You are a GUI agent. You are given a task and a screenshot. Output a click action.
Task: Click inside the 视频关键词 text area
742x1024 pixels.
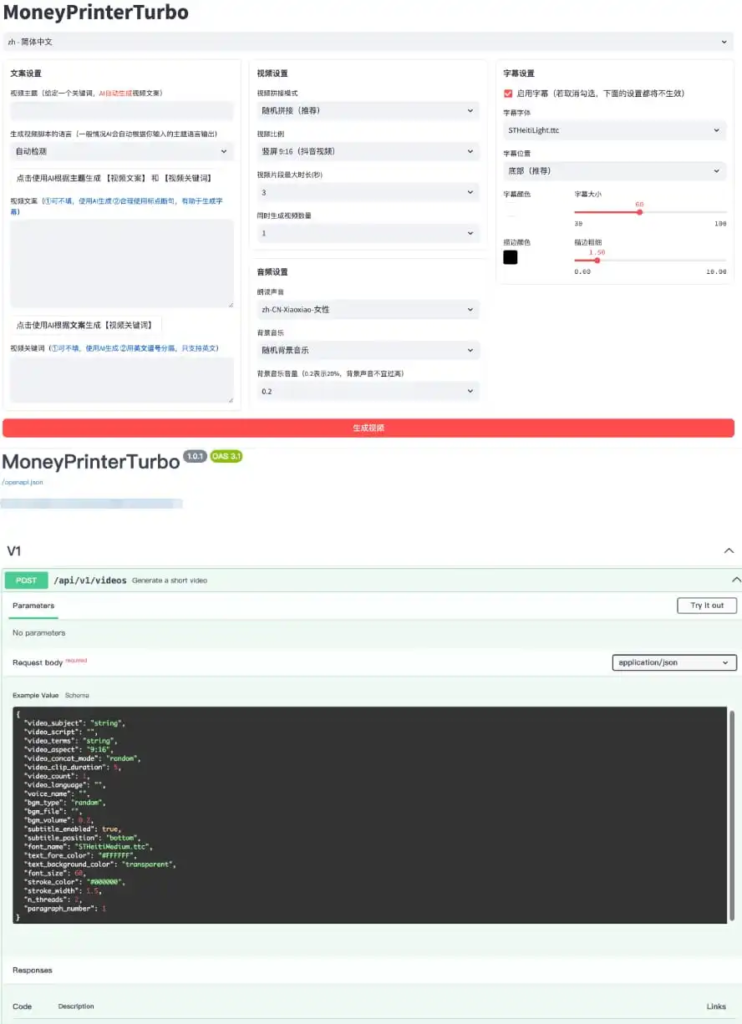coord(121,380)
